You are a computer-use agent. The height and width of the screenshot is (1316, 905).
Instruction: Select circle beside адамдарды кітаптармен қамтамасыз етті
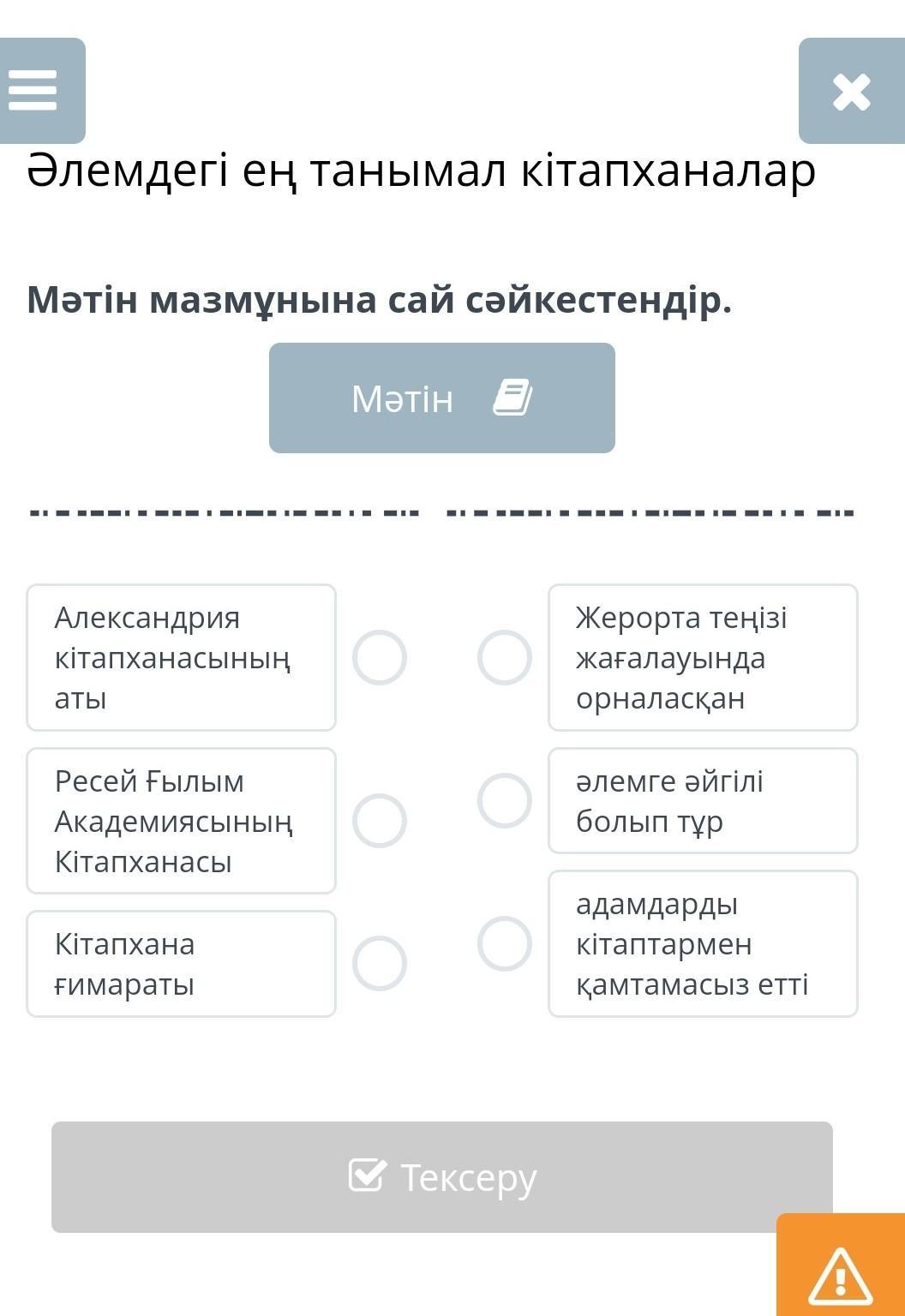504,943
